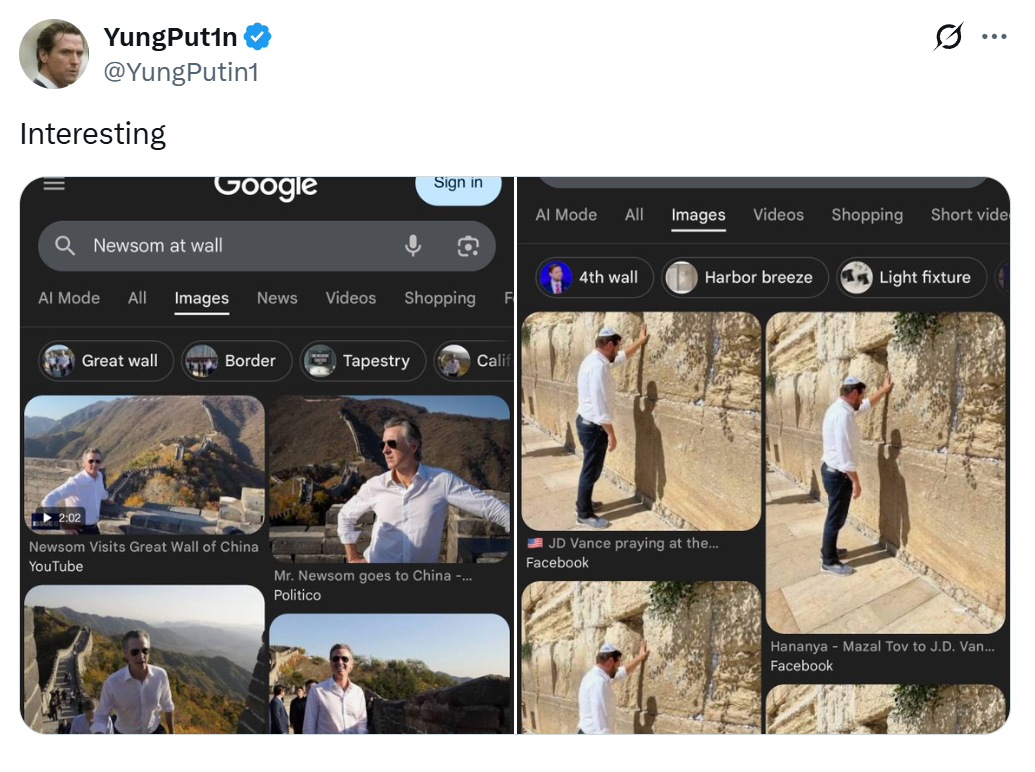Switch to the Shopping tab in the right search
The width and height of the screenshot is (1035, 772).
coord(867,215)
